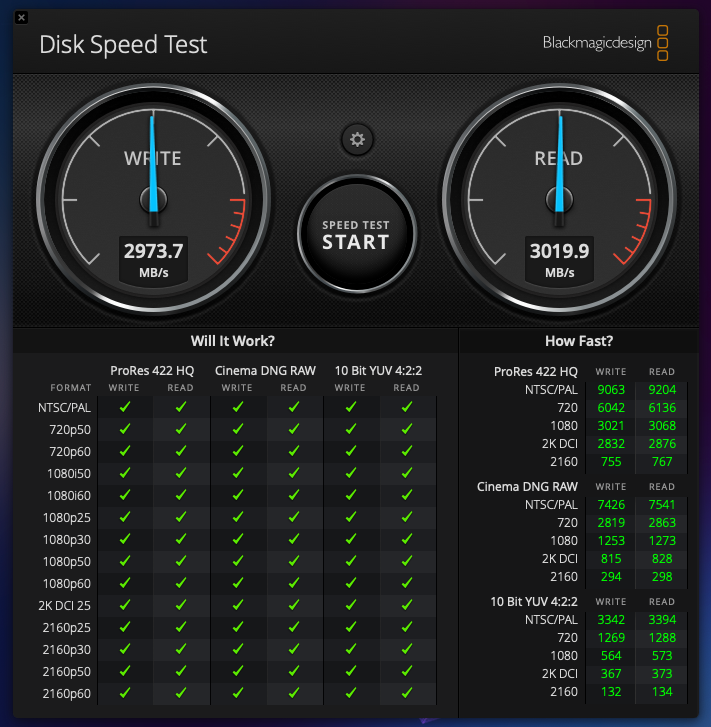Click 1080i60 10 Bit YUV write checkmark
This screenshot has width=711, height=727.
[350, 495]
